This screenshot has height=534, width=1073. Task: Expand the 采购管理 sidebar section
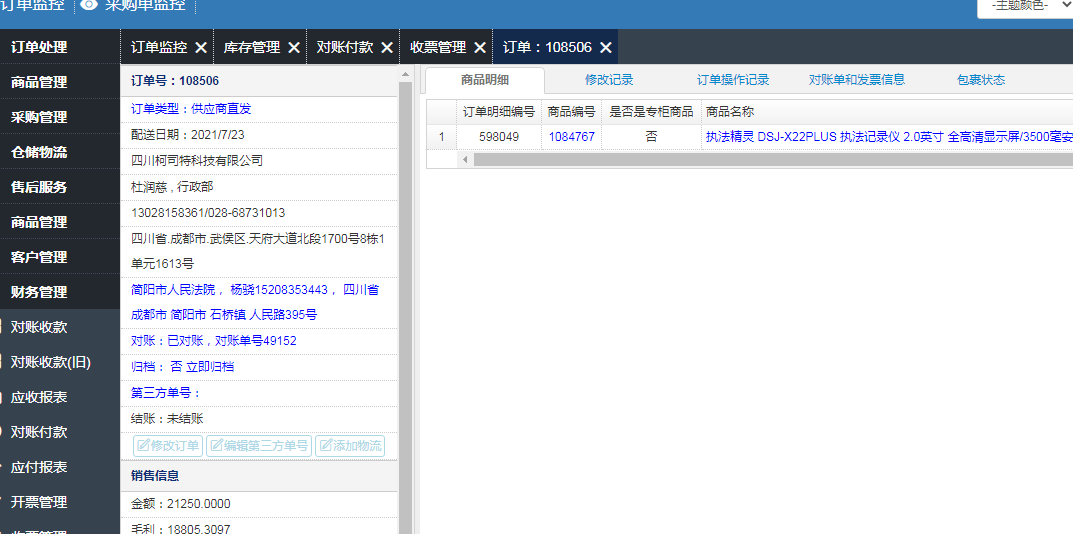[60, 117]
